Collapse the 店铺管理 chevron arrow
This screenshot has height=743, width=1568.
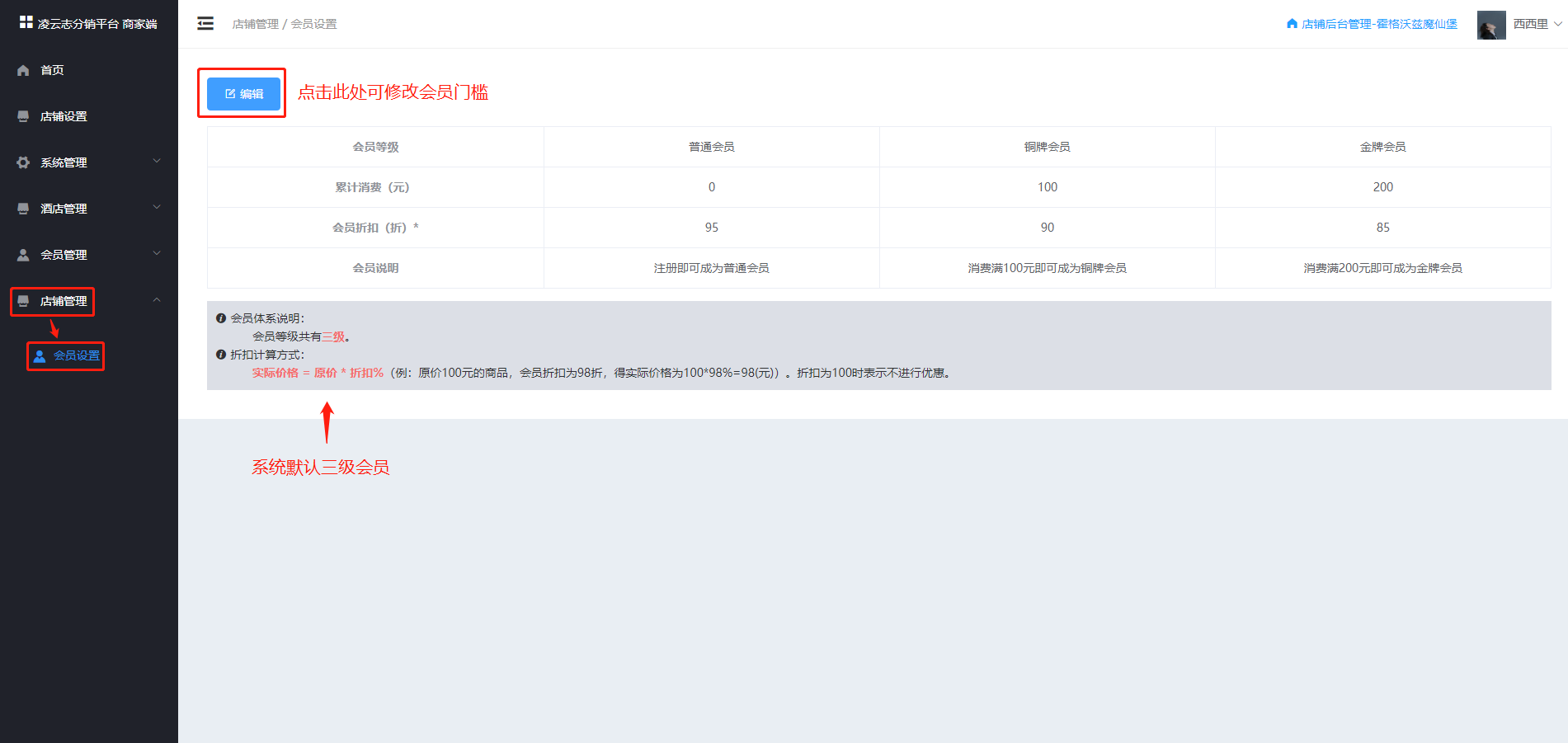tap(157, 300)
